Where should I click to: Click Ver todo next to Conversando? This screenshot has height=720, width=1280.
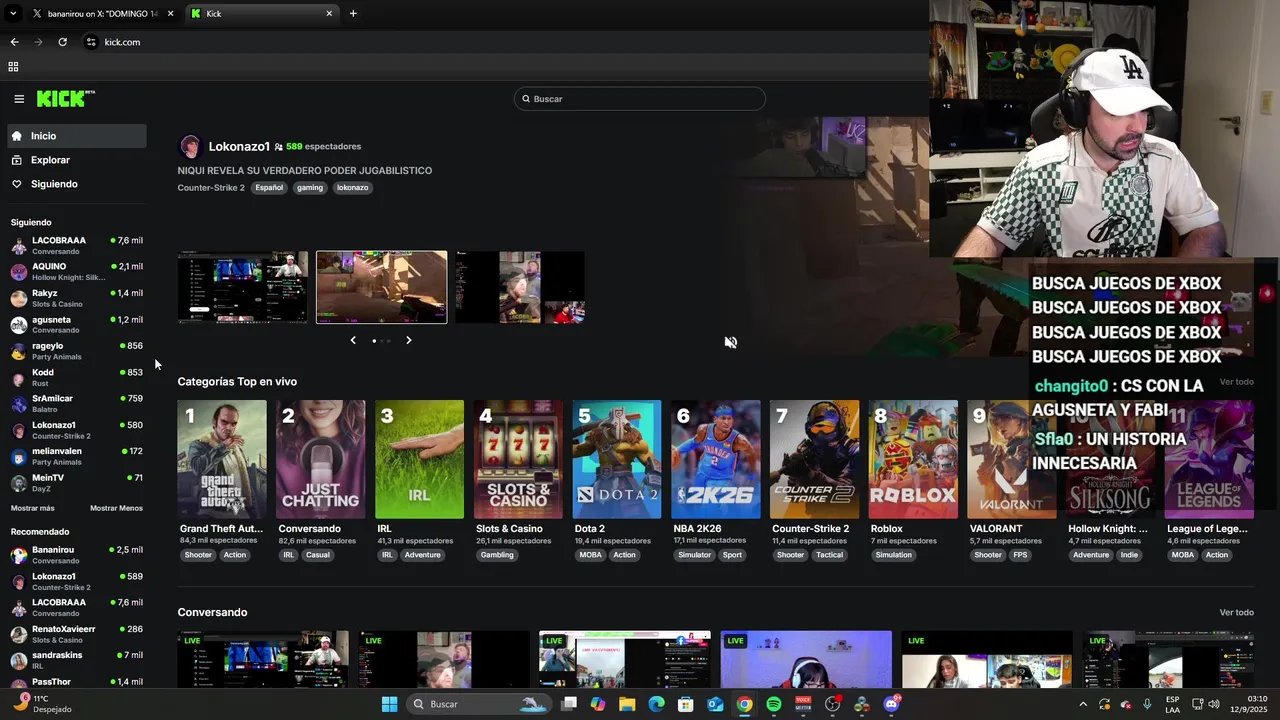[x=1236, y=612]
